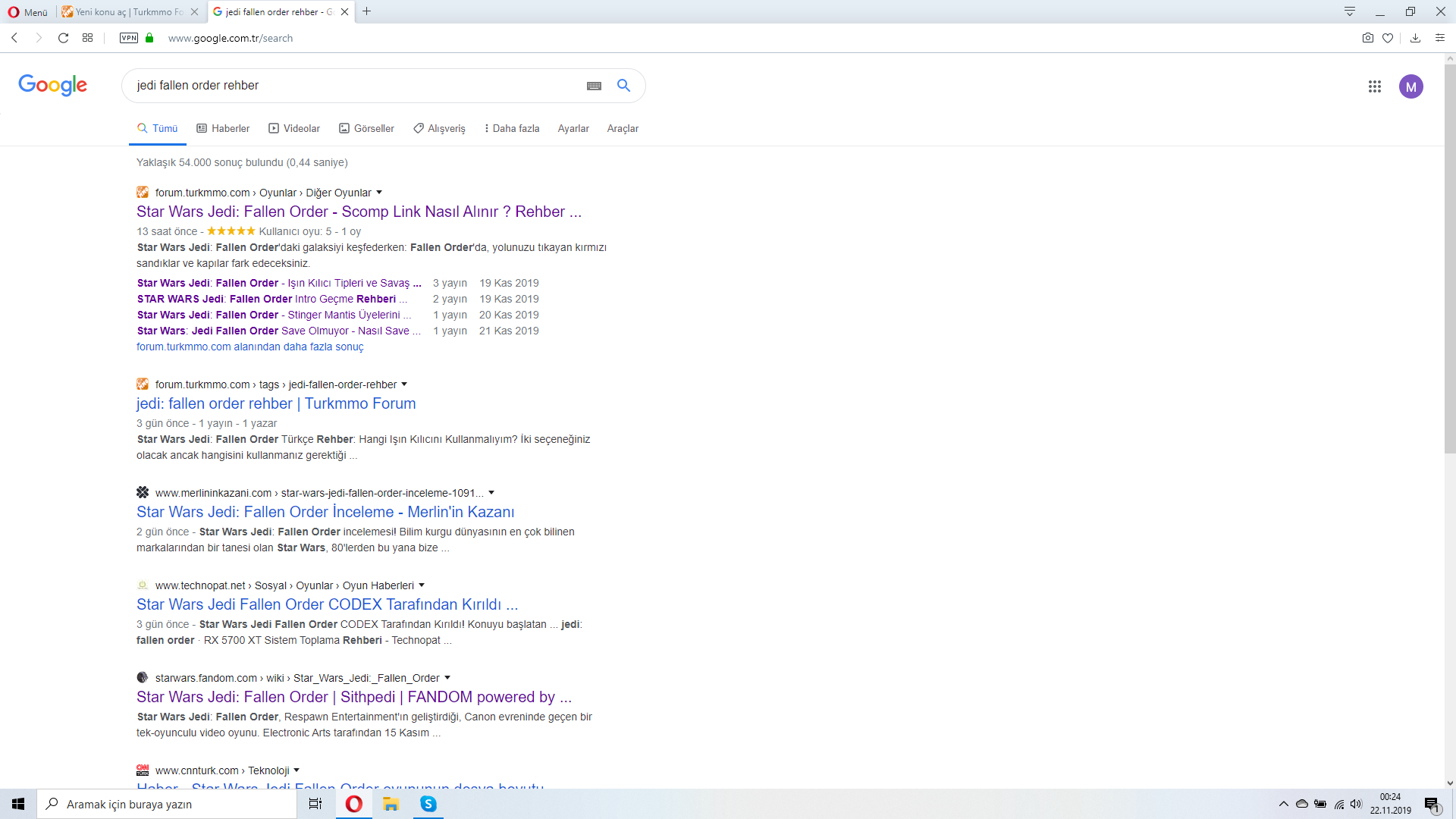Select the Tümü results tab
The height and width of the screenshot is (819, 1456).
[x=158, y=129]
